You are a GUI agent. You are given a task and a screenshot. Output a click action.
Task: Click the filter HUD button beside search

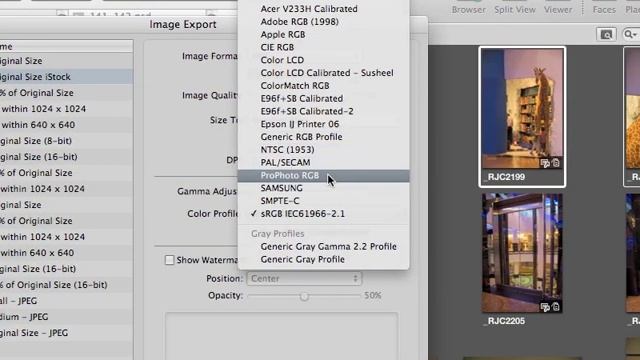606,35
